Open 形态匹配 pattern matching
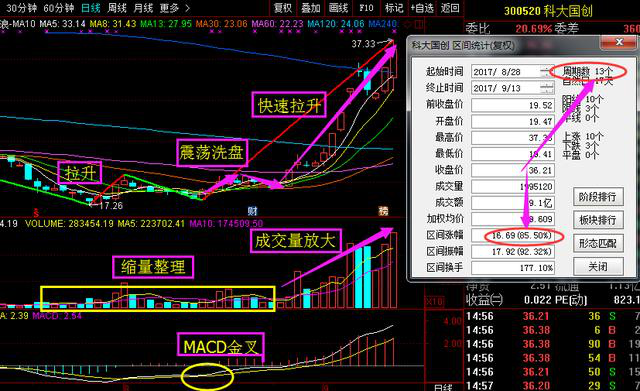The image size is (640, 391). tap(598, 243)
